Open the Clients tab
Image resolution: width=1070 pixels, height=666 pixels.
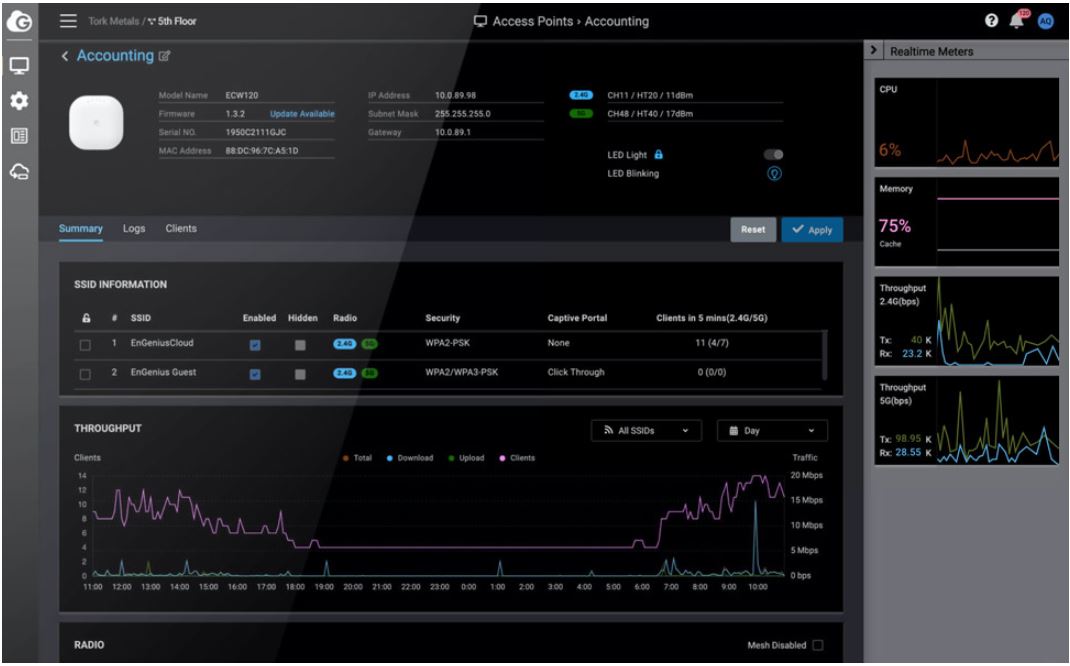(x=181, y=229)
